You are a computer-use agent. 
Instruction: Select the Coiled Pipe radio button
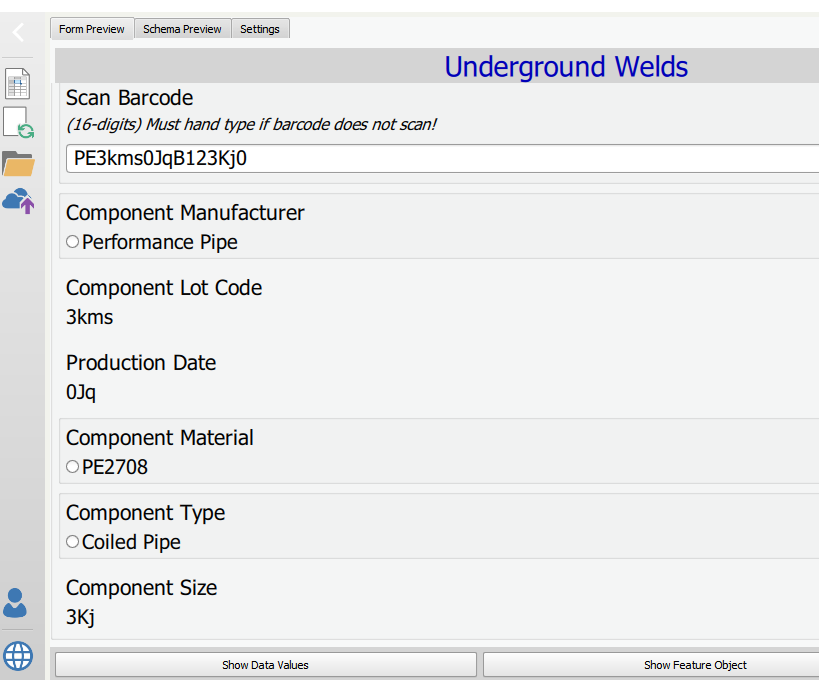[73, 542]
